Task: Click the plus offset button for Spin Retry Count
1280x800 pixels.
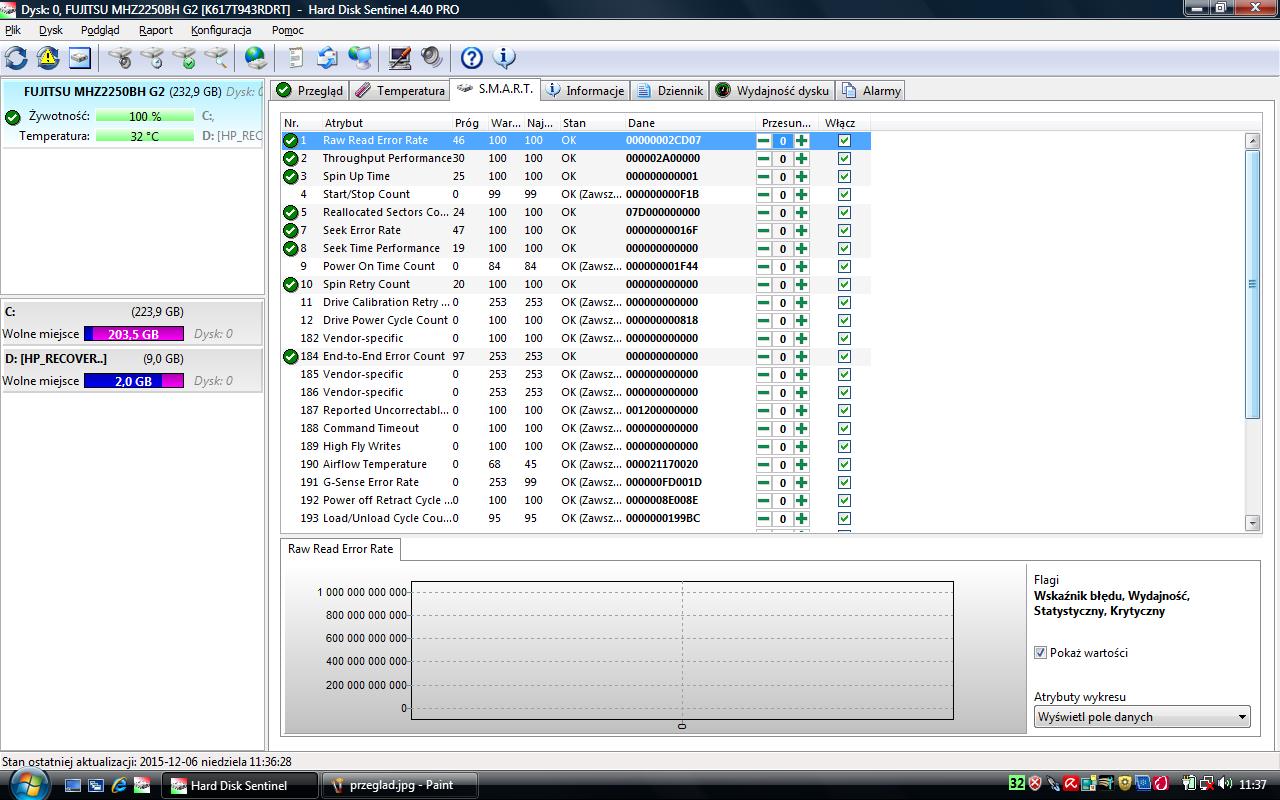Action: click(802, 285)
